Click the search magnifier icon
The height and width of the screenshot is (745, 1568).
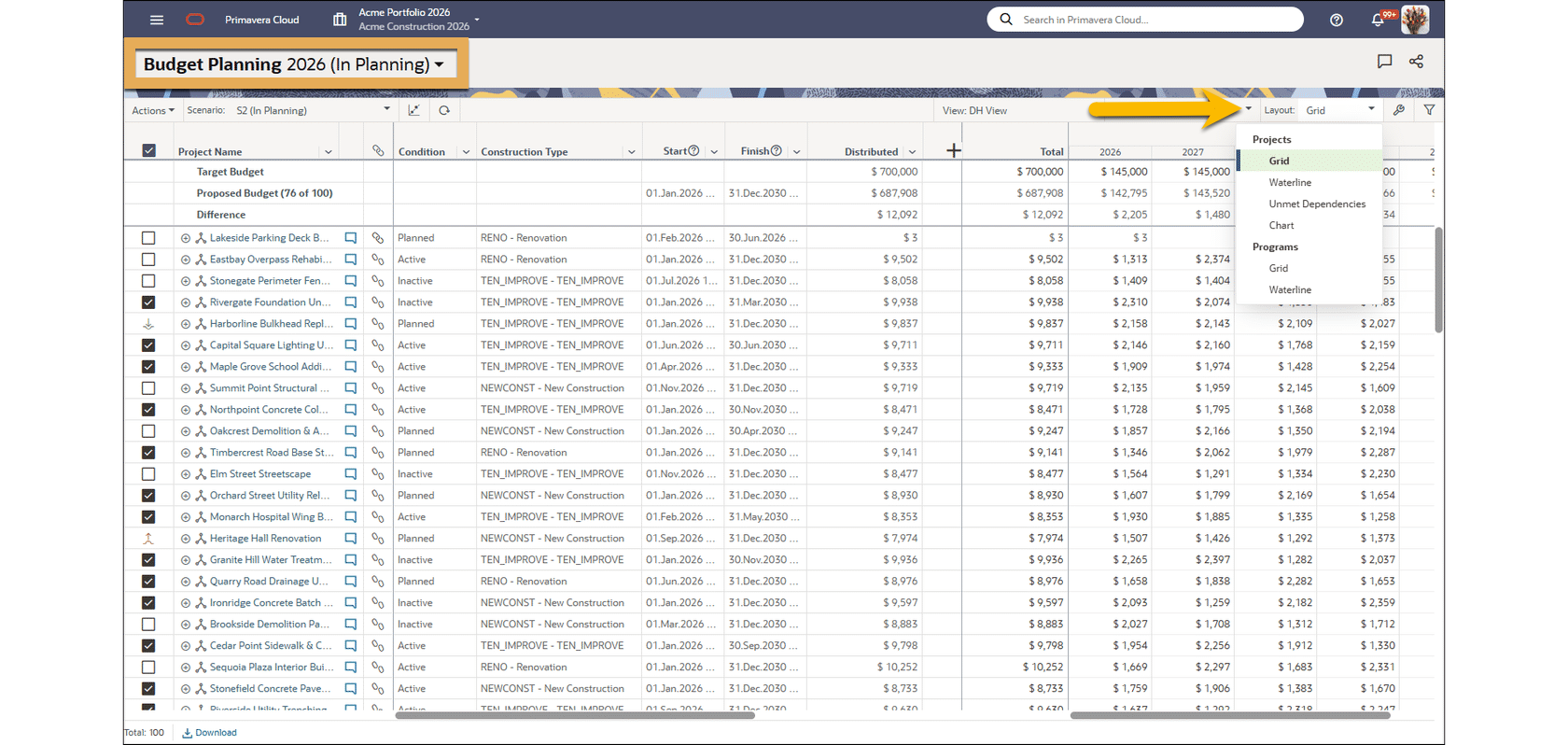pos(1005,20)
